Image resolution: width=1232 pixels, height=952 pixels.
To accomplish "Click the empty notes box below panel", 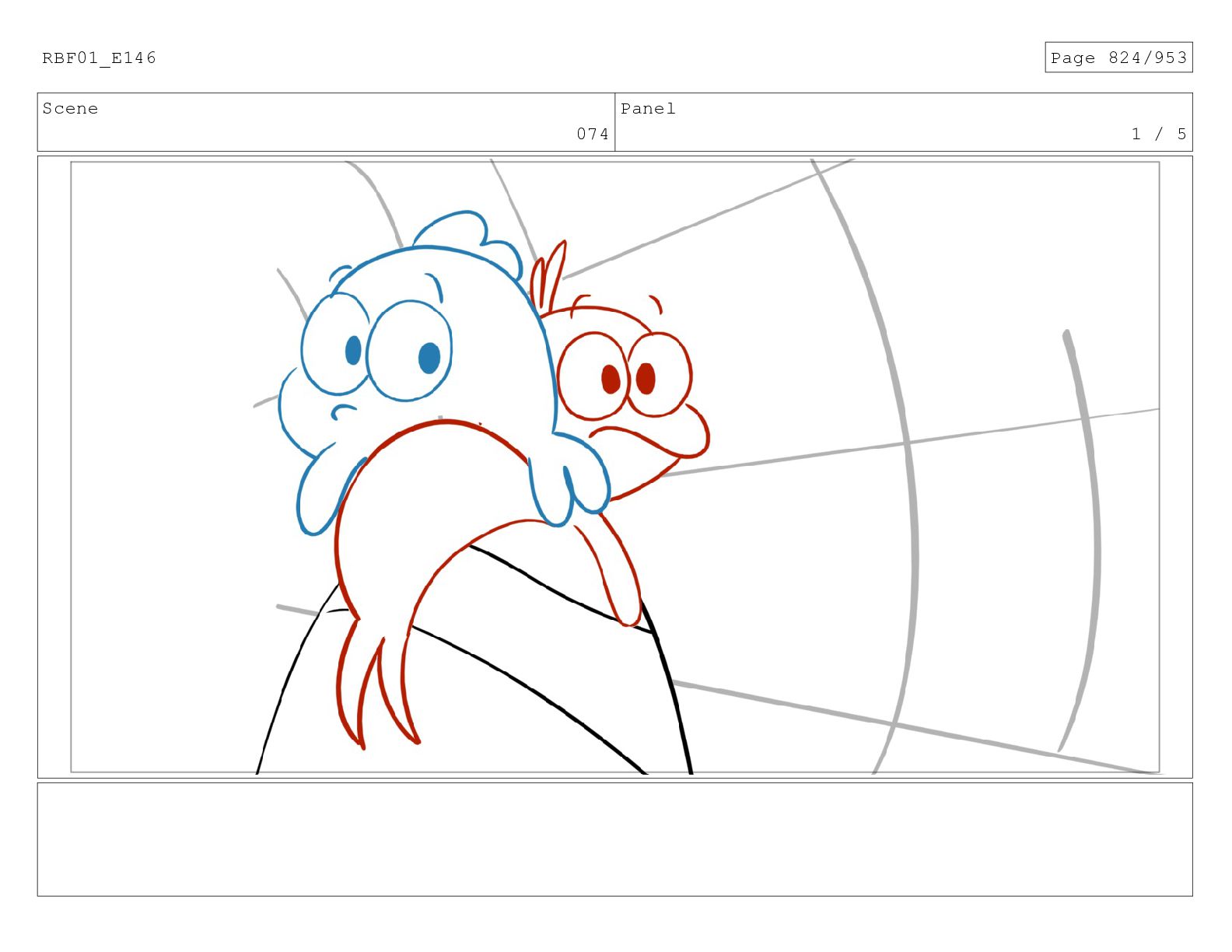I will click(614, 839).
